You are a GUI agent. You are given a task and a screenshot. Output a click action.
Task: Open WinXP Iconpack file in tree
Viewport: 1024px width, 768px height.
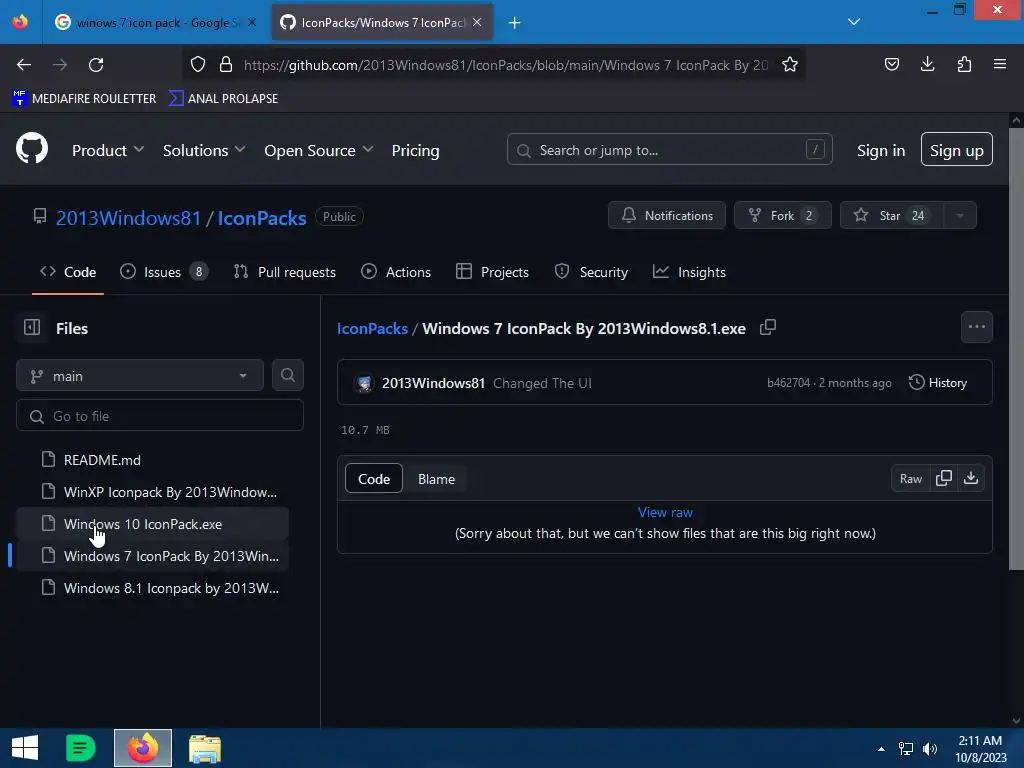[x=152, y=492]
